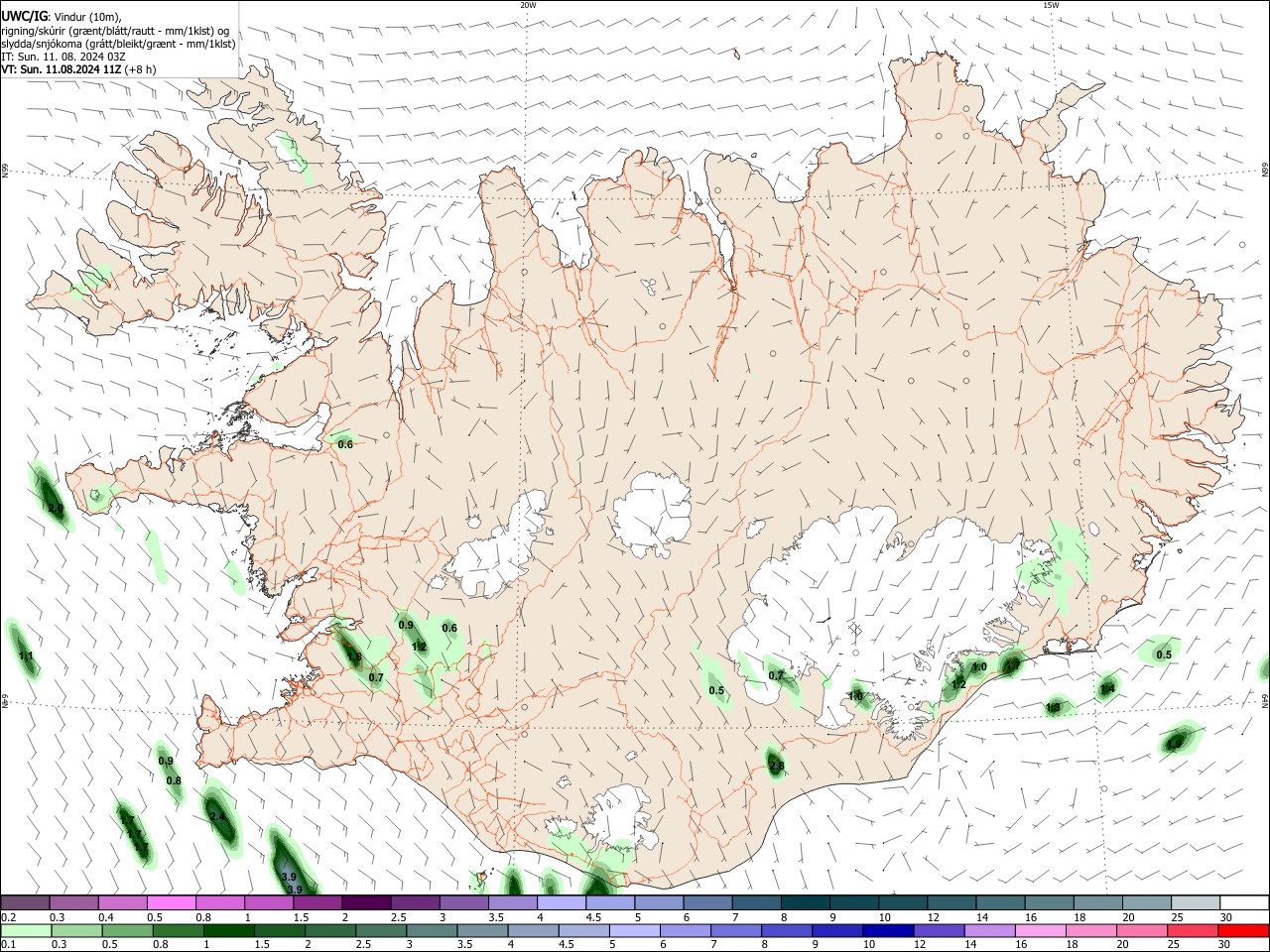
Task: Select the crimson swatch labeled 25 in lower legend
Action: [x=1193, y=930]
